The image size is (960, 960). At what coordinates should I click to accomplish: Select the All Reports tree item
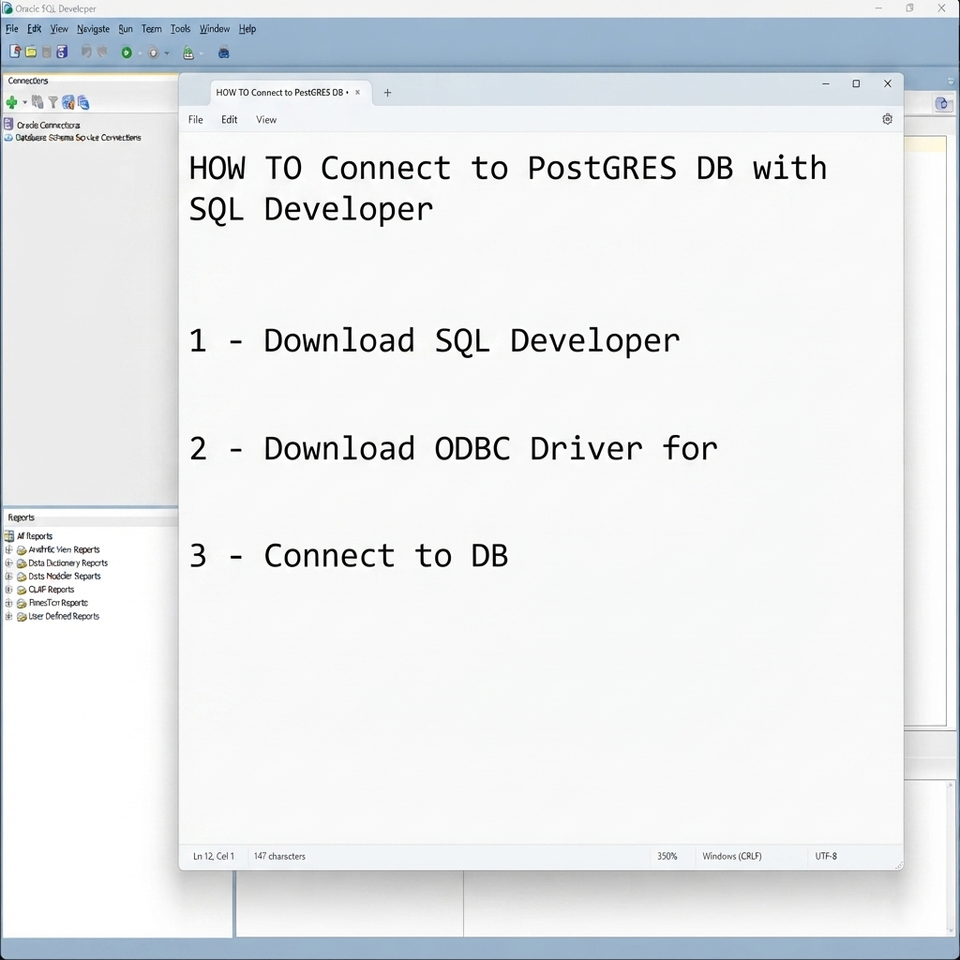tap(34, 536)
